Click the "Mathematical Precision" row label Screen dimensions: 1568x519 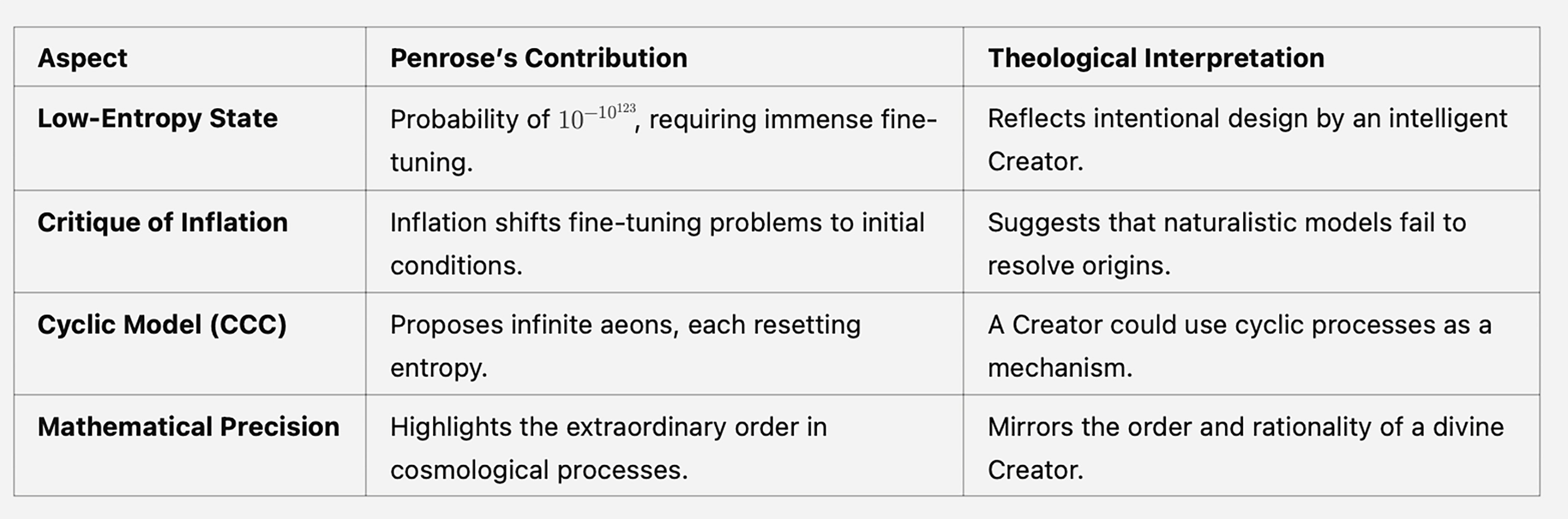click(x=189, y=427)
